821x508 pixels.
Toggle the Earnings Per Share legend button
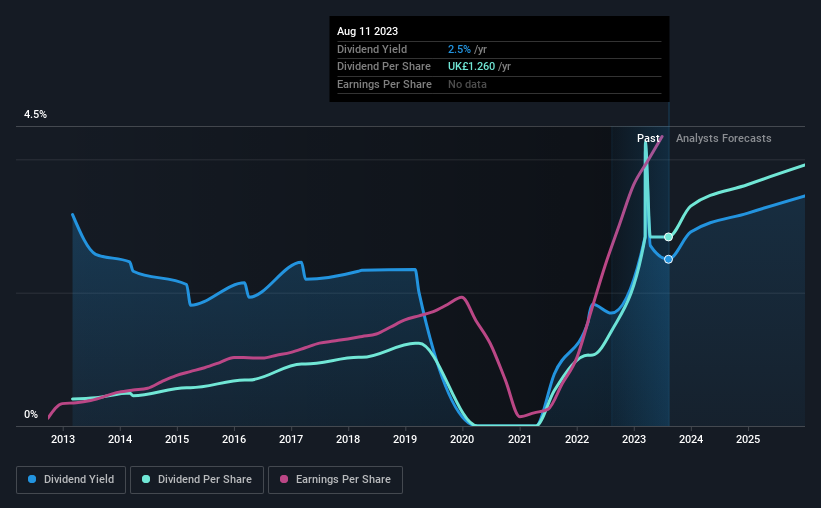[x=336, y=480]
